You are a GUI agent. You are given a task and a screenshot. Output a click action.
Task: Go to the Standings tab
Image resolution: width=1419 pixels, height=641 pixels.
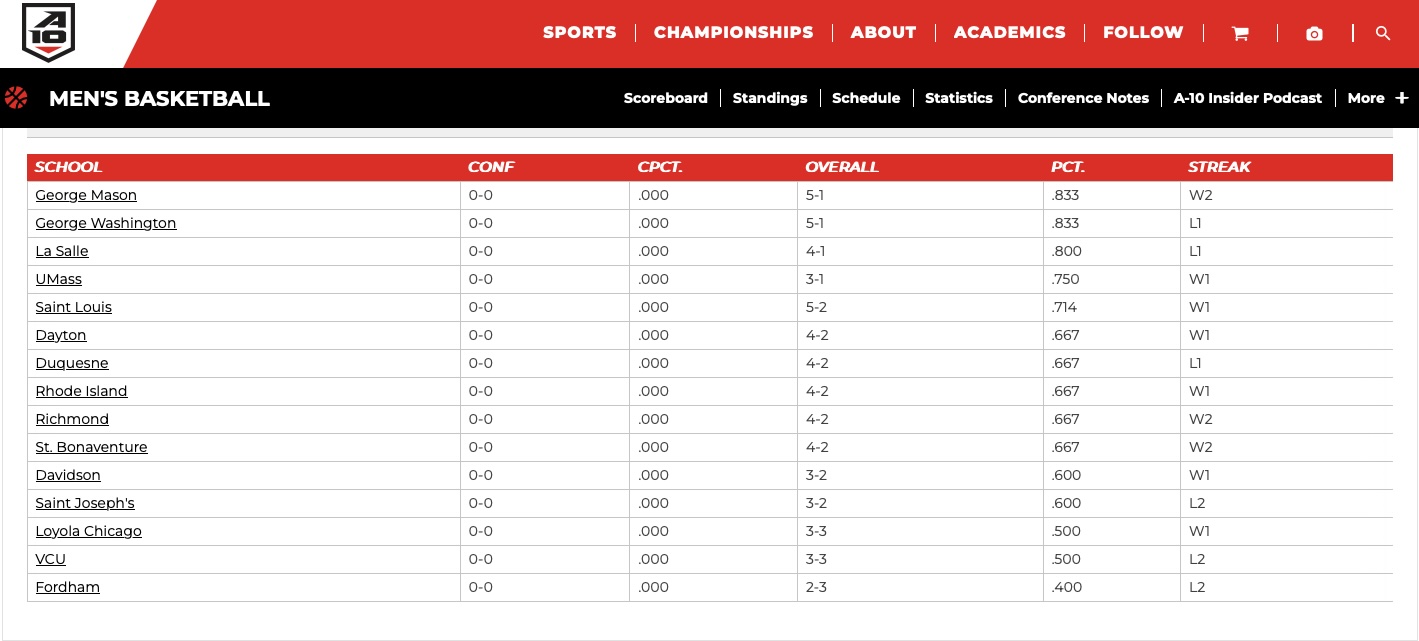[x=769, y=98]
